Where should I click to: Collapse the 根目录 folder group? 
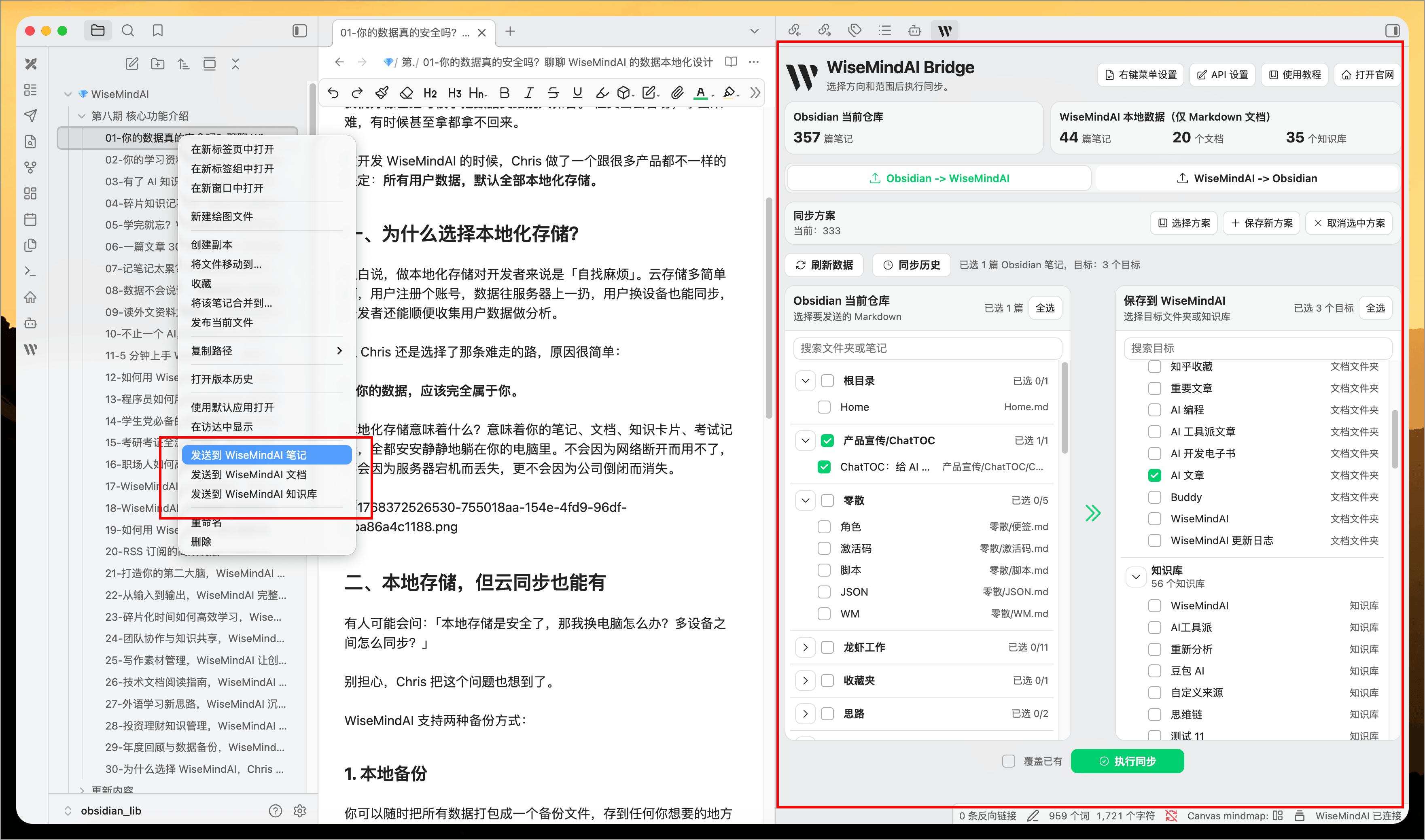[805, 381]
